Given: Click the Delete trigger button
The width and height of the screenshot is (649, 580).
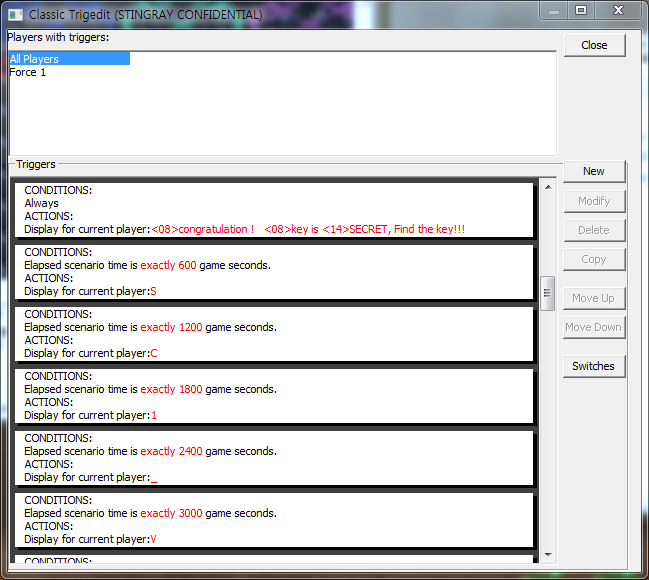Looking at the screenshot, I should (594, 230).
